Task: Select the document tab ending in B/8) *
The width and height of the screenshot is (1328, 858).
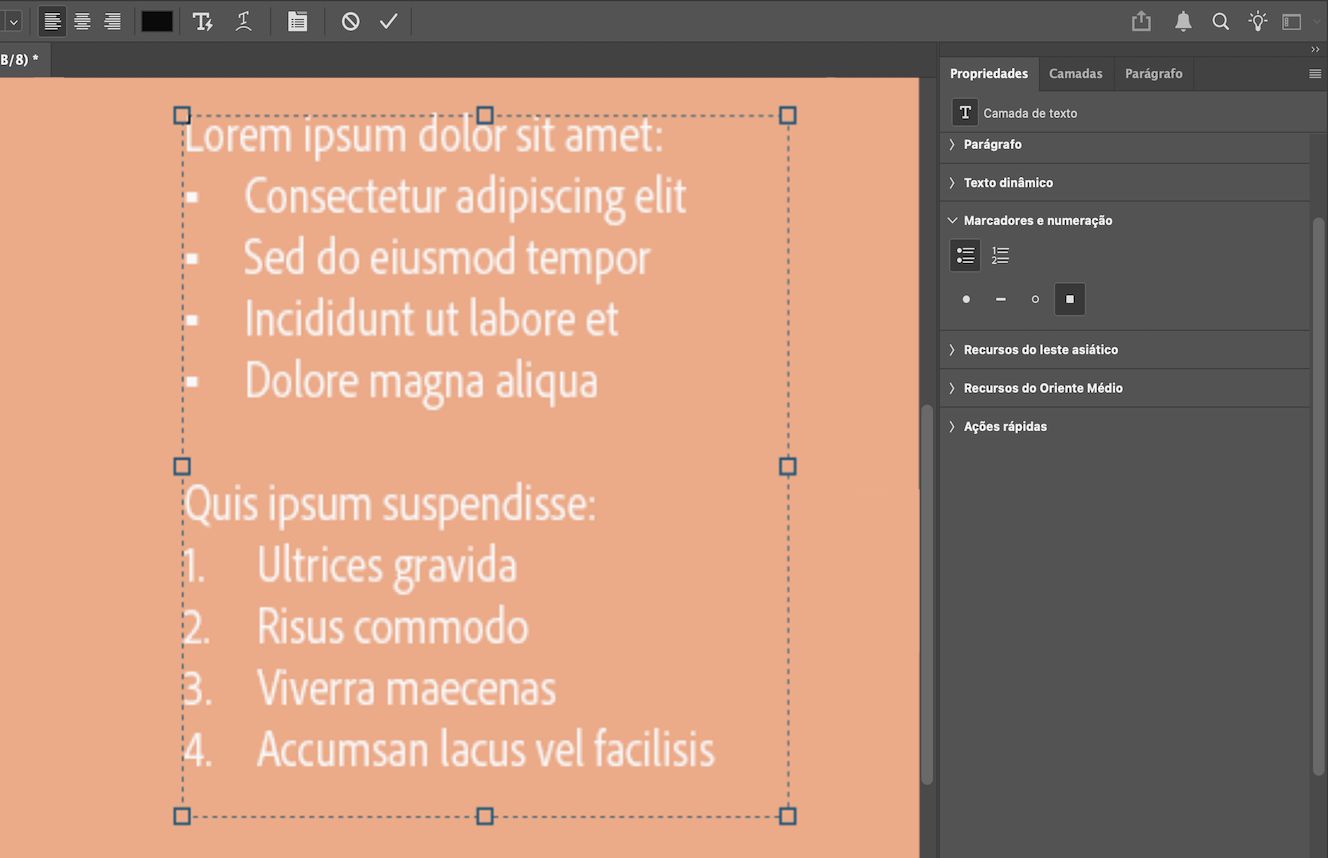Action: coord(22,60)
